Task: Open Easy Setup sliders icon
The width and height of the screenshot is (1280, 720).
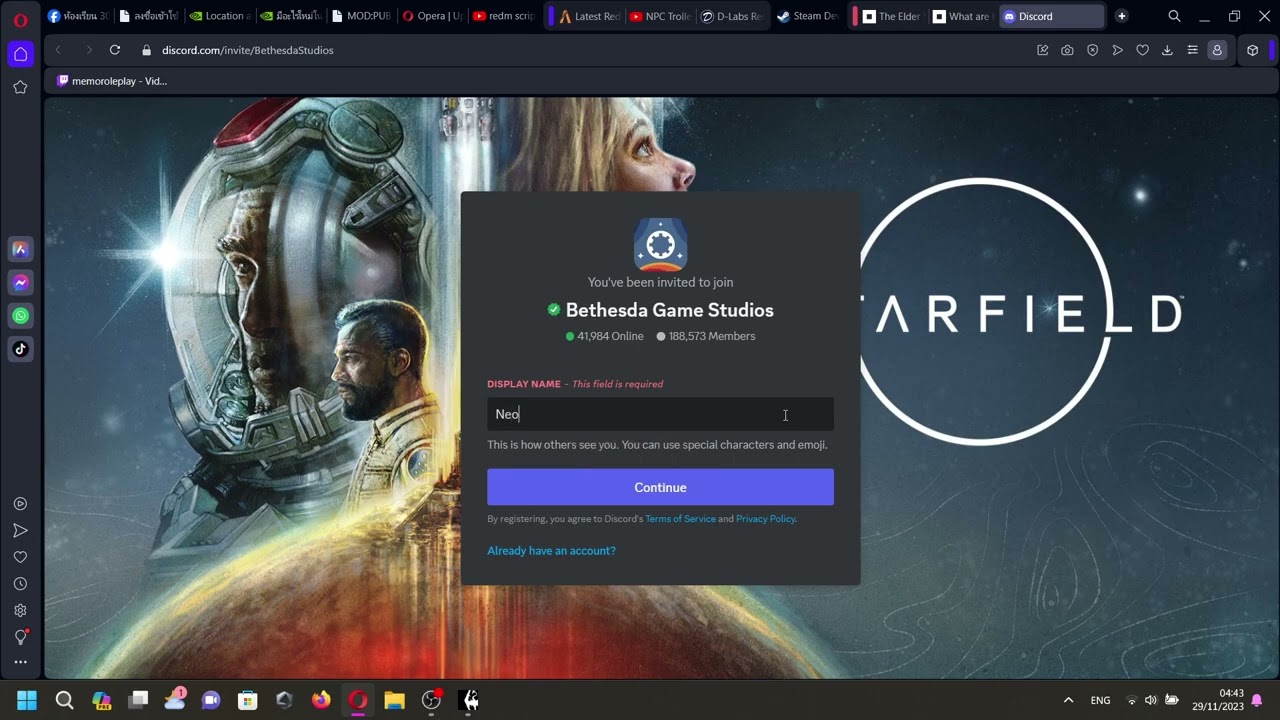Action: [1192, 50]
